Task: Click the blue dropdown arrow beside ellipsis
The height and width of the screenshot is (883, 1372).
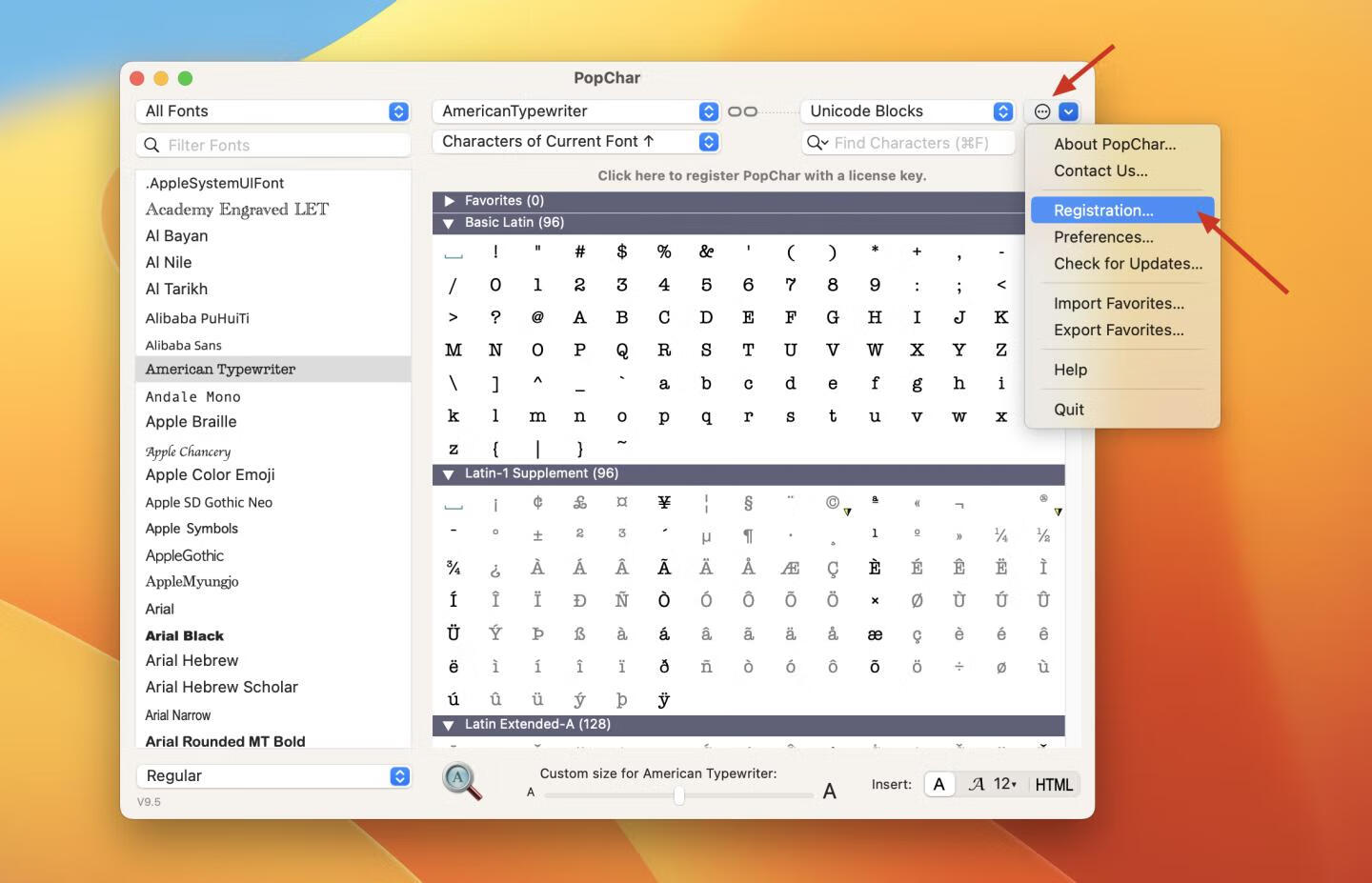Action: [1069, 111]
